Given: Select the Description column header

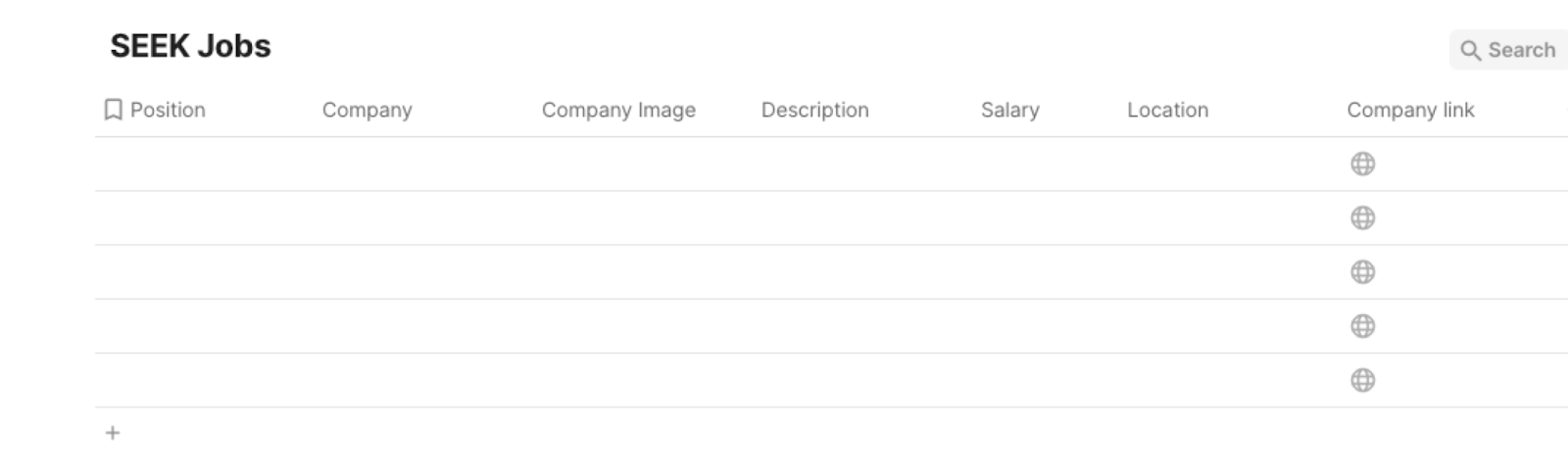Looking at the screenshot, I should (815, 110).
